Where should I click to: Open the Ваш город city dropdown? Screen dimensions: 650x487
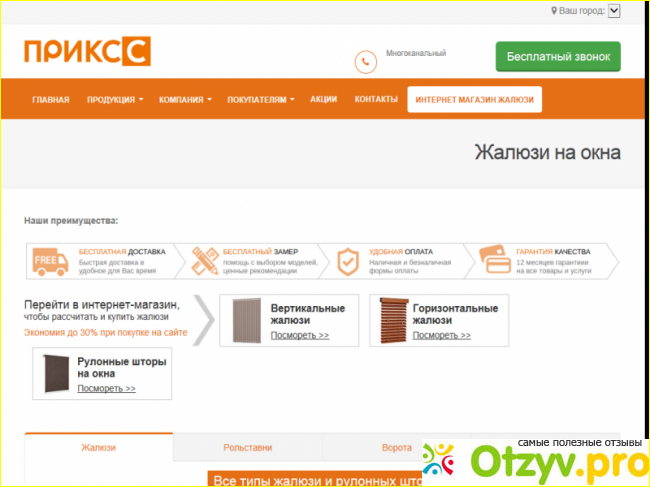click(x=614, y=10)
